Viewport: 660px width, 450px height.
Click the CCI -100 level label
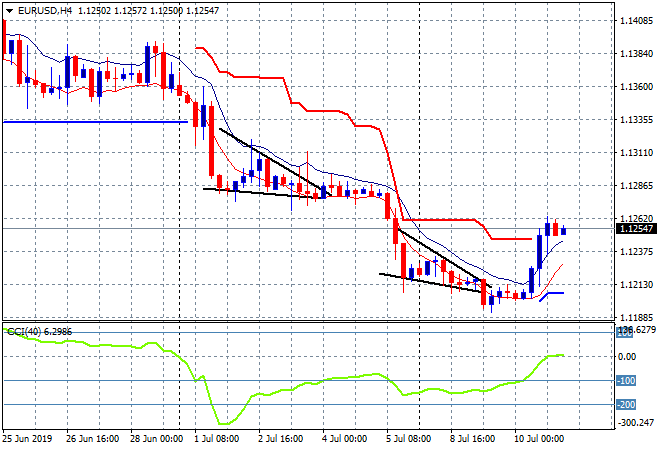[x=626, y=381]
